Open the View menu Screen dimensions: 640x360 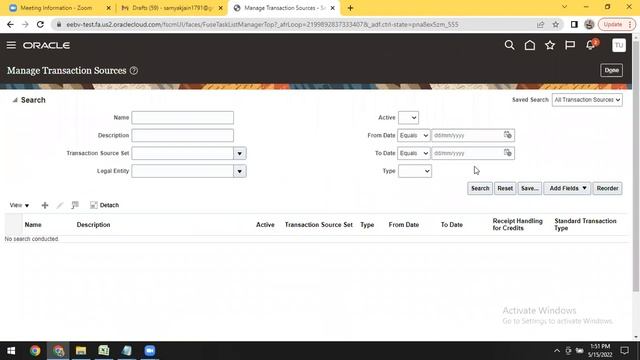19,205
